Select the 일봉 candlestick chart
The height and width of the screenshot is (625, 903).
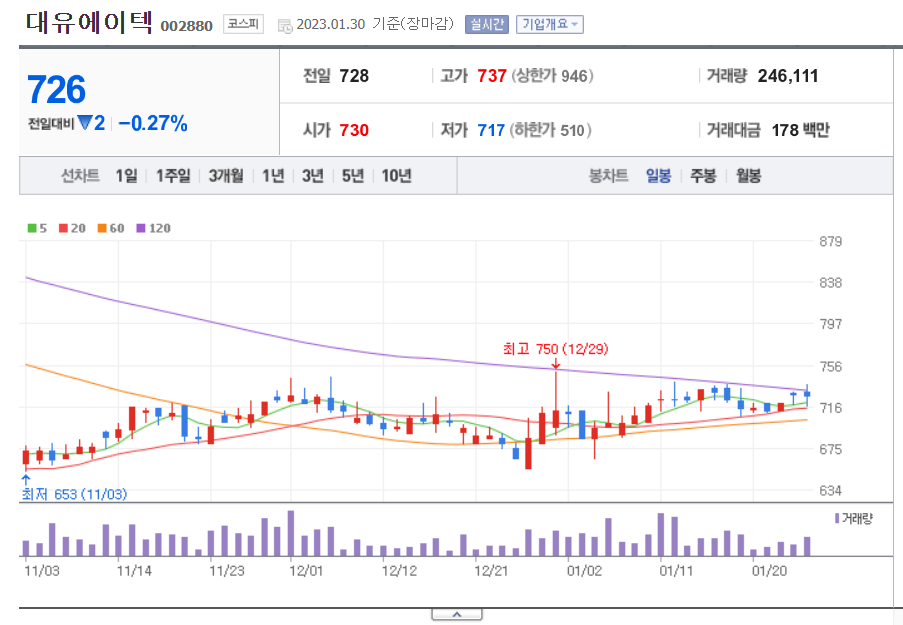pyautogui.click(x=658, y=176)
